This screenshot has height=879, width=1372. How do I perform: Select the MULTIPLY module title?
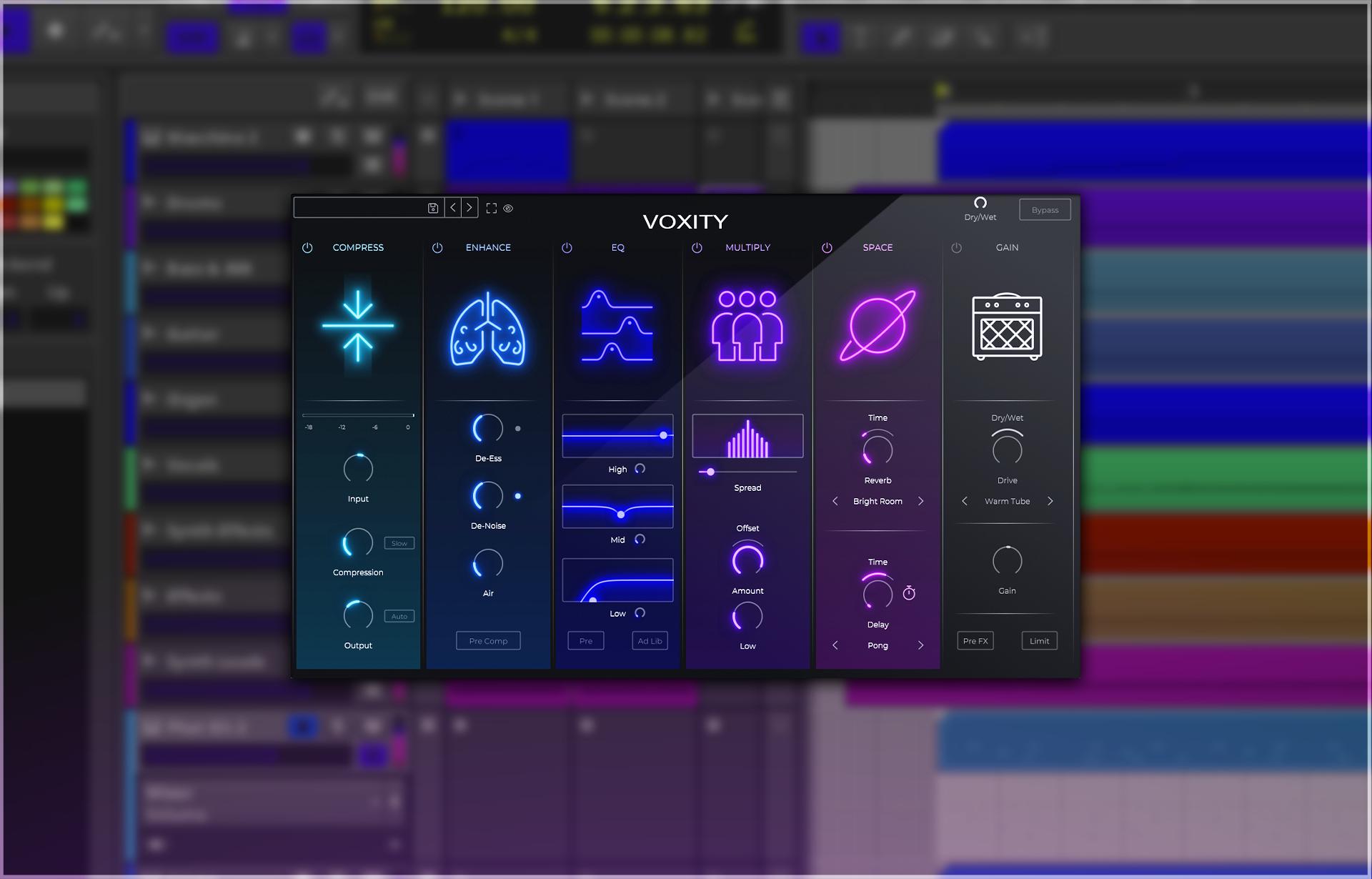(x=747, y=248)
